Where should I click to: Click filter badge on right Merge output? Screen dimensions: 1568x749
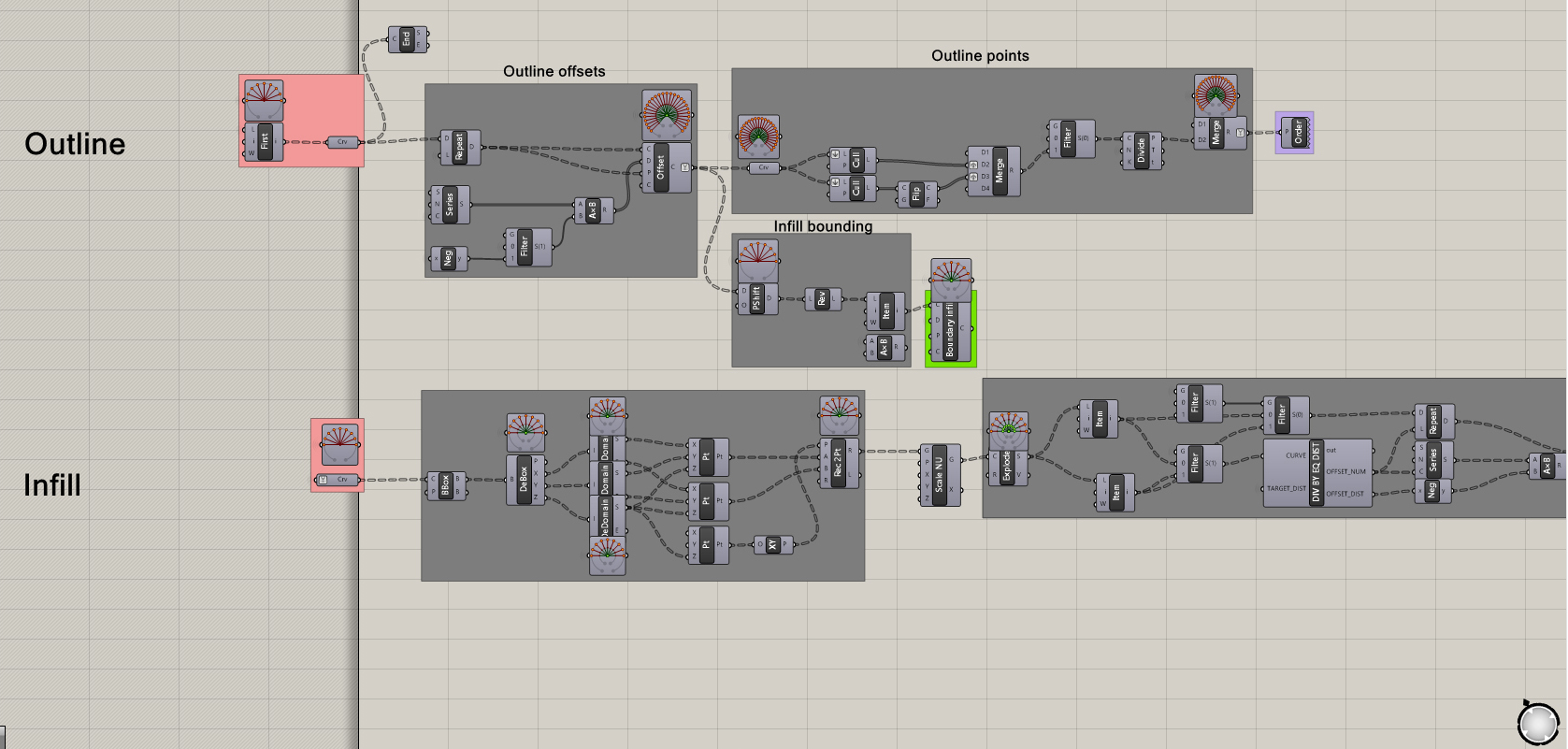pos(1240,133)
